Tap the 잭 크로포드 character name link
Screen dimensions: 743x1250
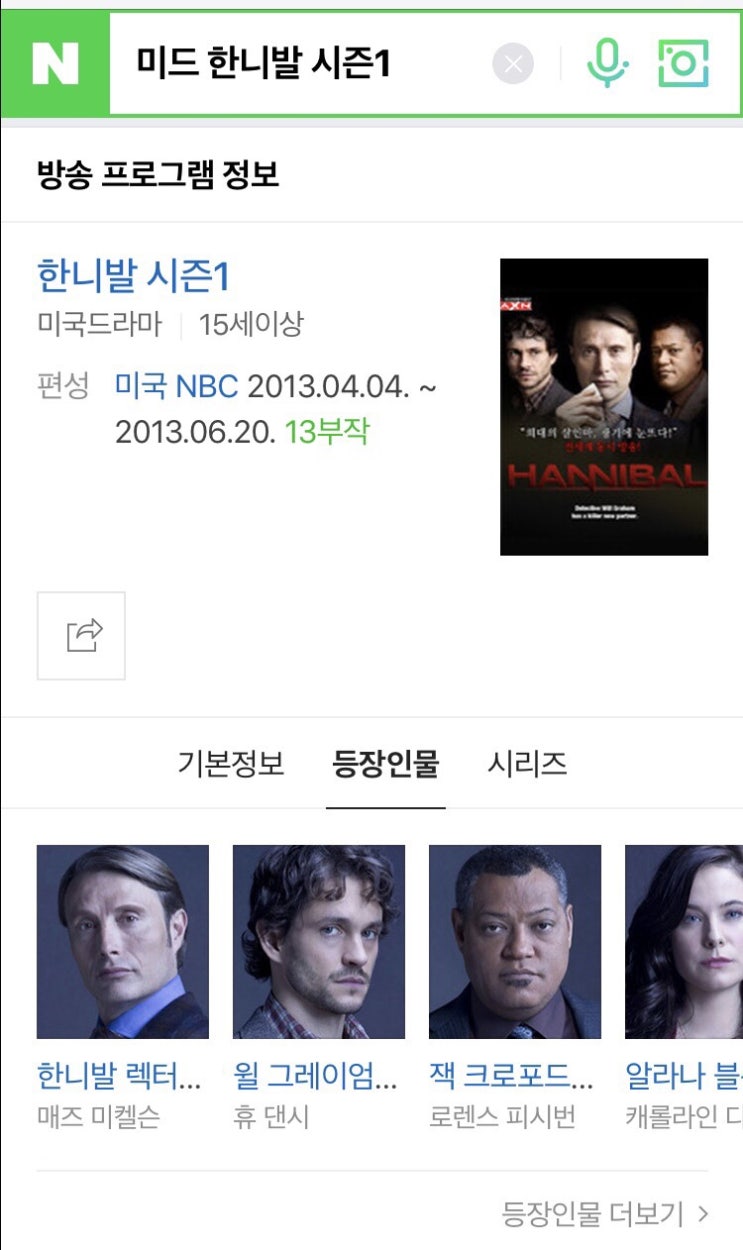(x=511, y=1076)
